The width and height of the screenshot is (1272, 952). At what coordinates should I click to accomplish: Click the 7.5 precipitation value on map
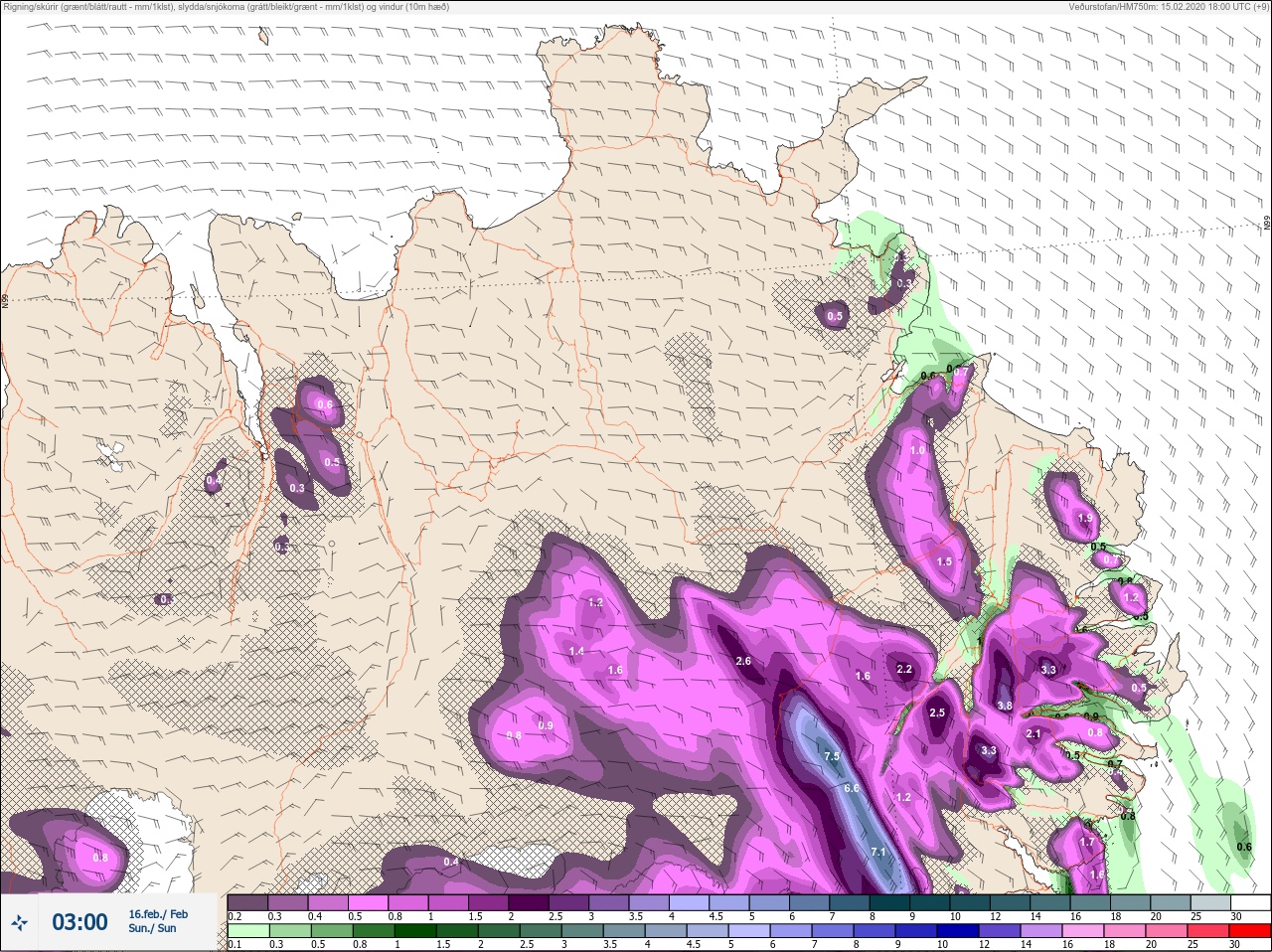(x=832, y=756)
